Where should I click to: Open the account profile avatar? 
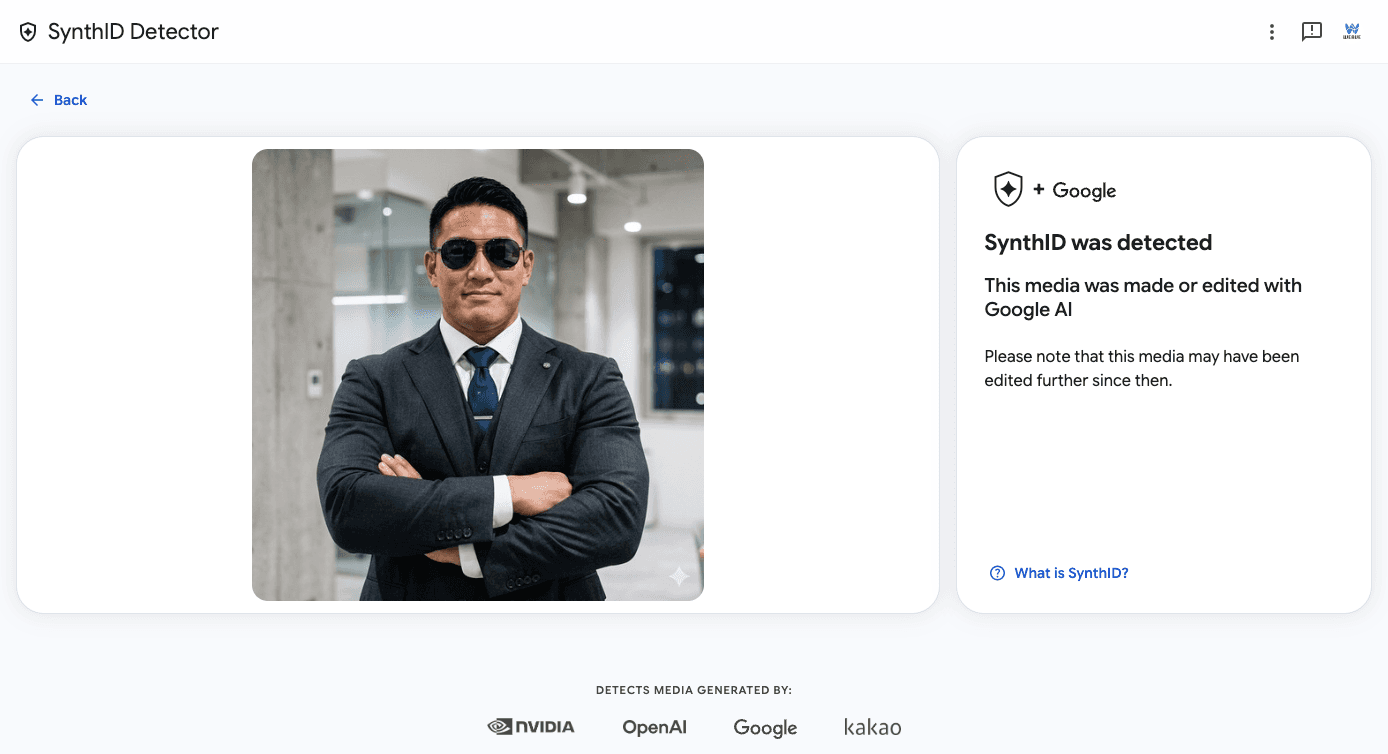[x=1352, y=32]
